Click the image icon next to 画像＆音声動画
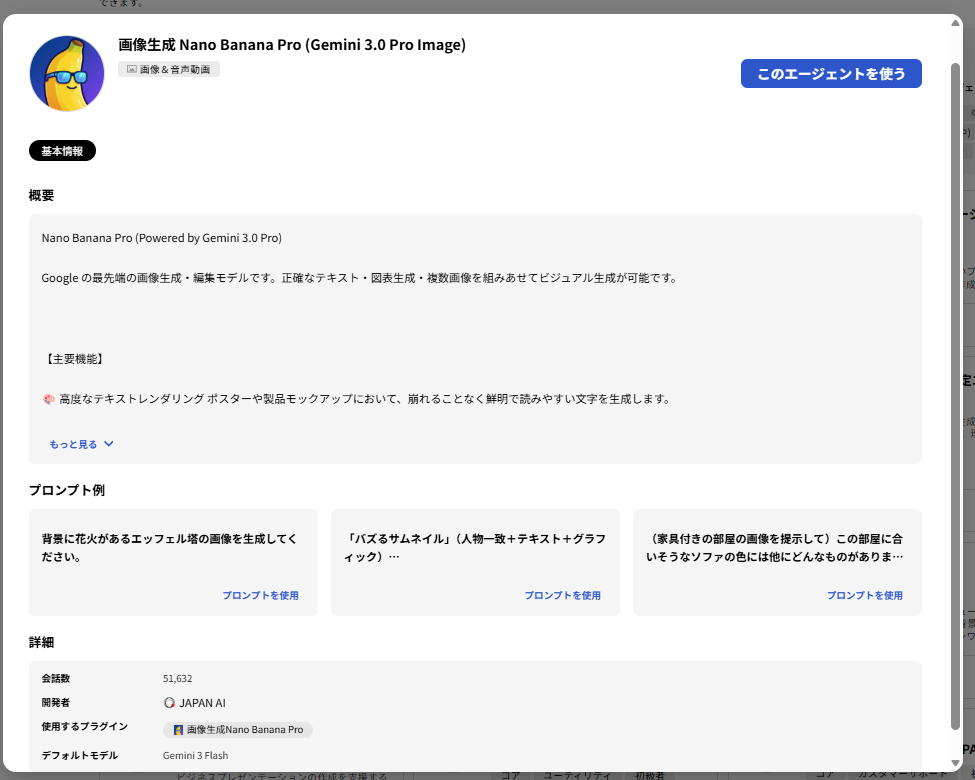The height and width of the screenshot is (780, 975). coord(133,70)
